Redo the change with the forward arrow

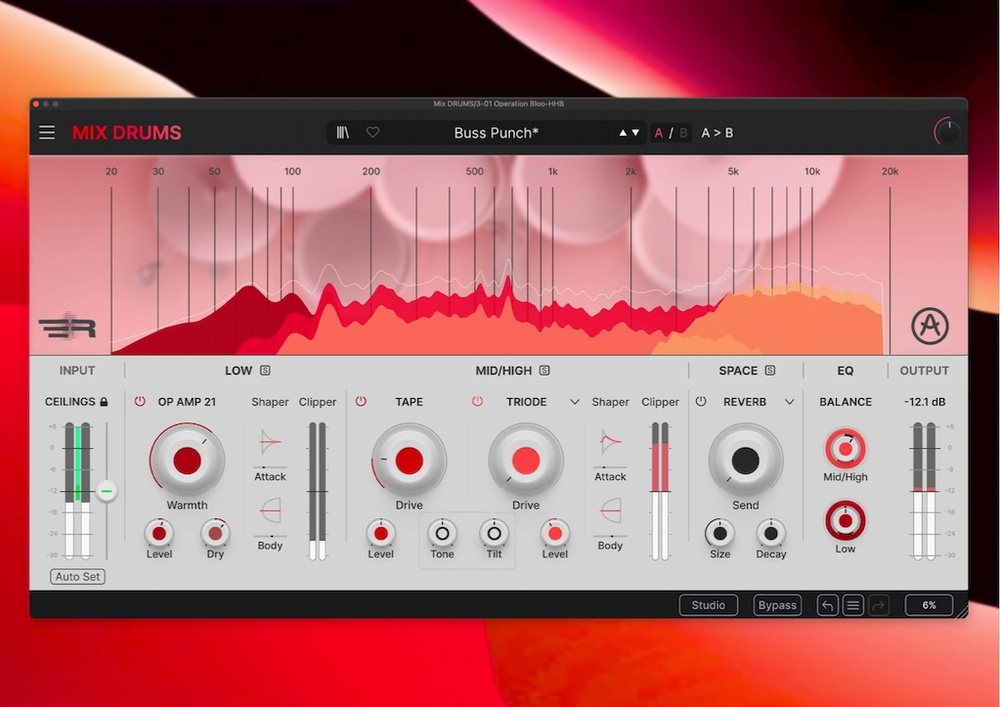point(878,605)
